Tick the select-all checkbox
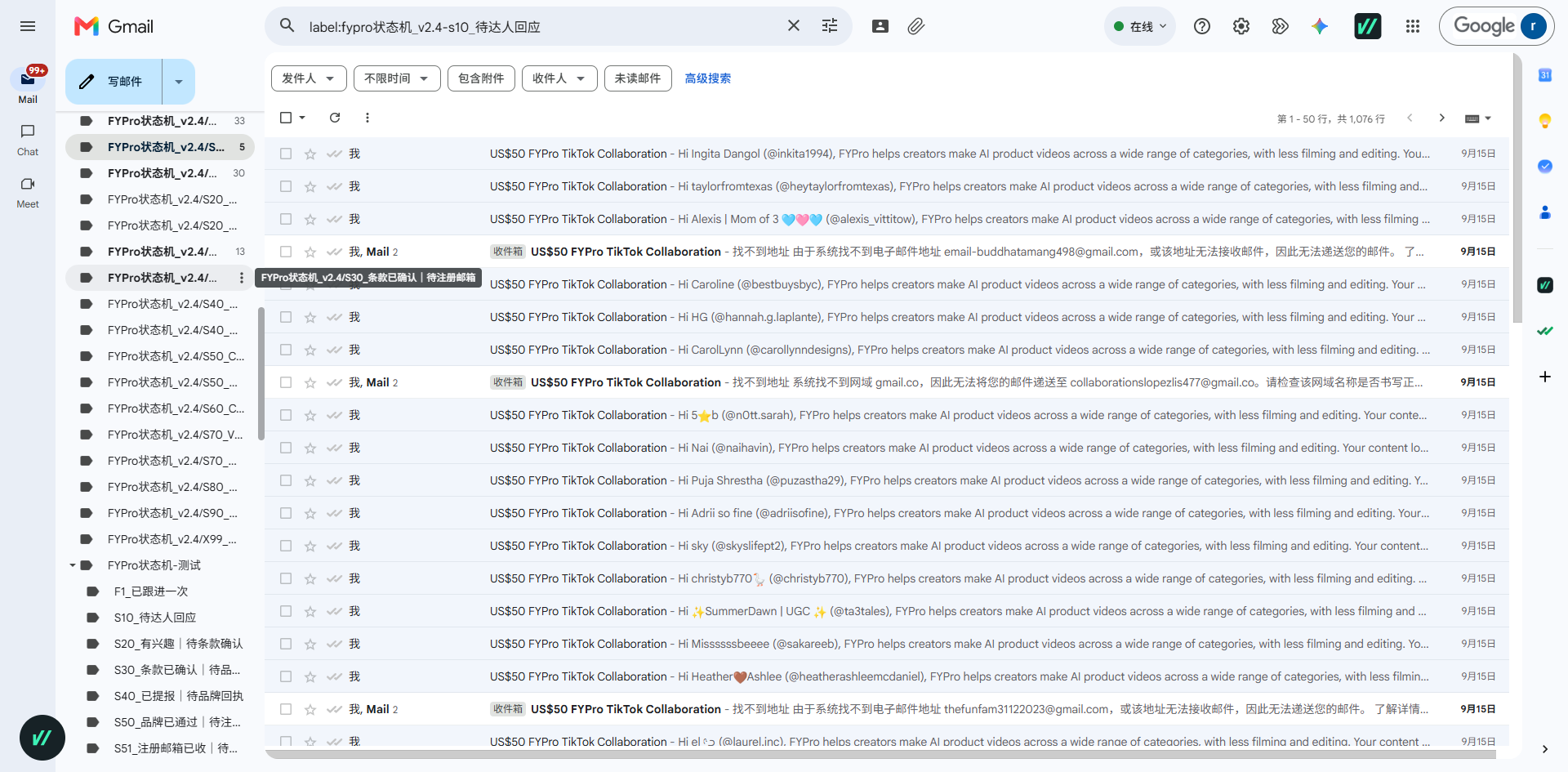This screenshot has height=772, width=1568. point(286,118)
